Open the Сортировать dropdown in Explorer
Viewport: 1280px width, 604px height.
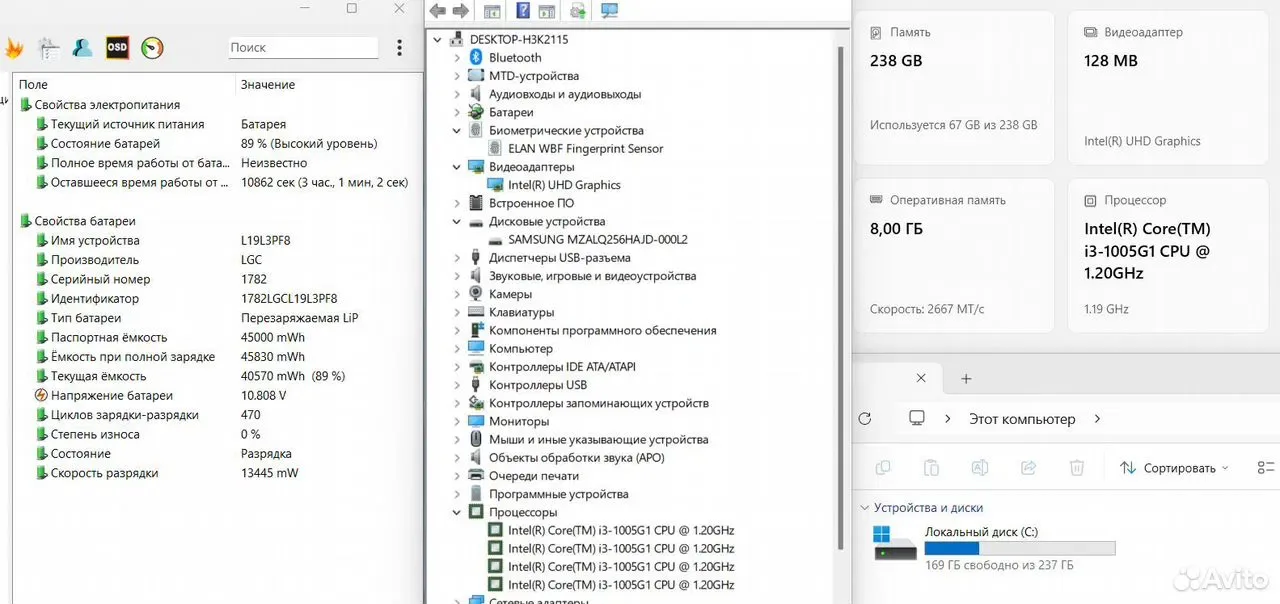(1174, 467)
